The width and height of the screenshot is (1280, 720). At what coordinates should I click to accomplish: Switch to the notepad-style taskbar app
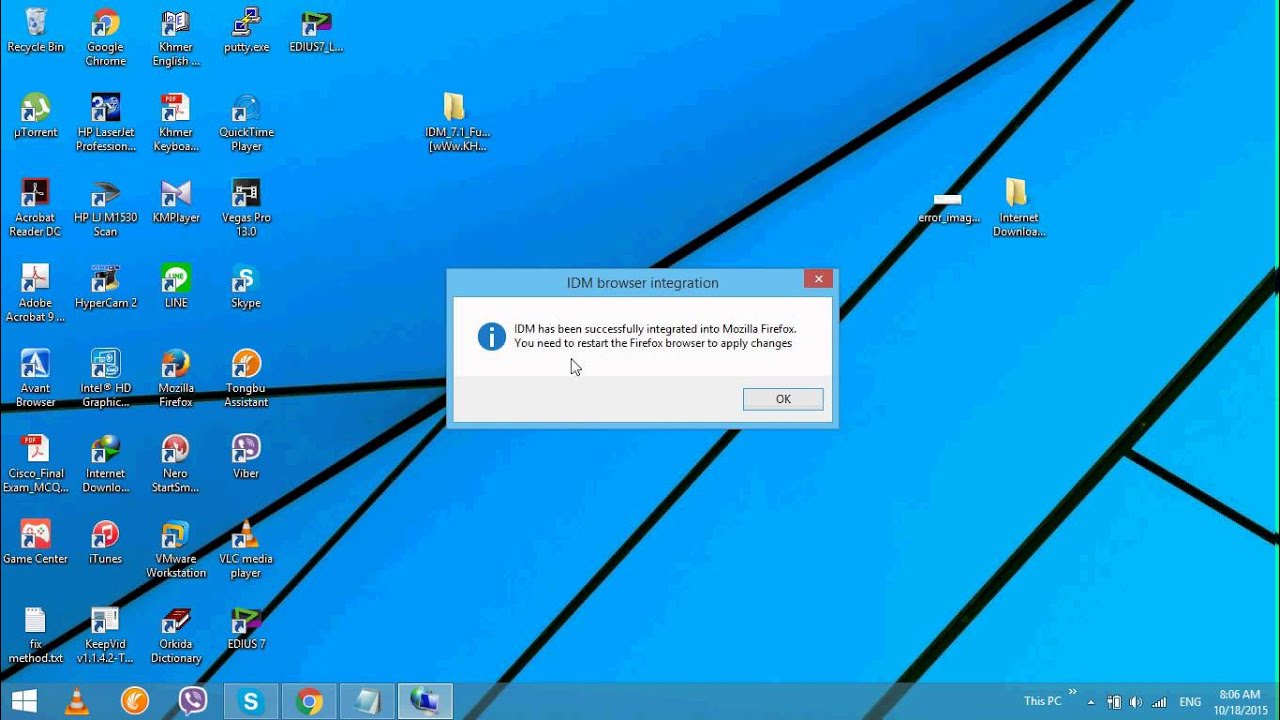[367, 701]
